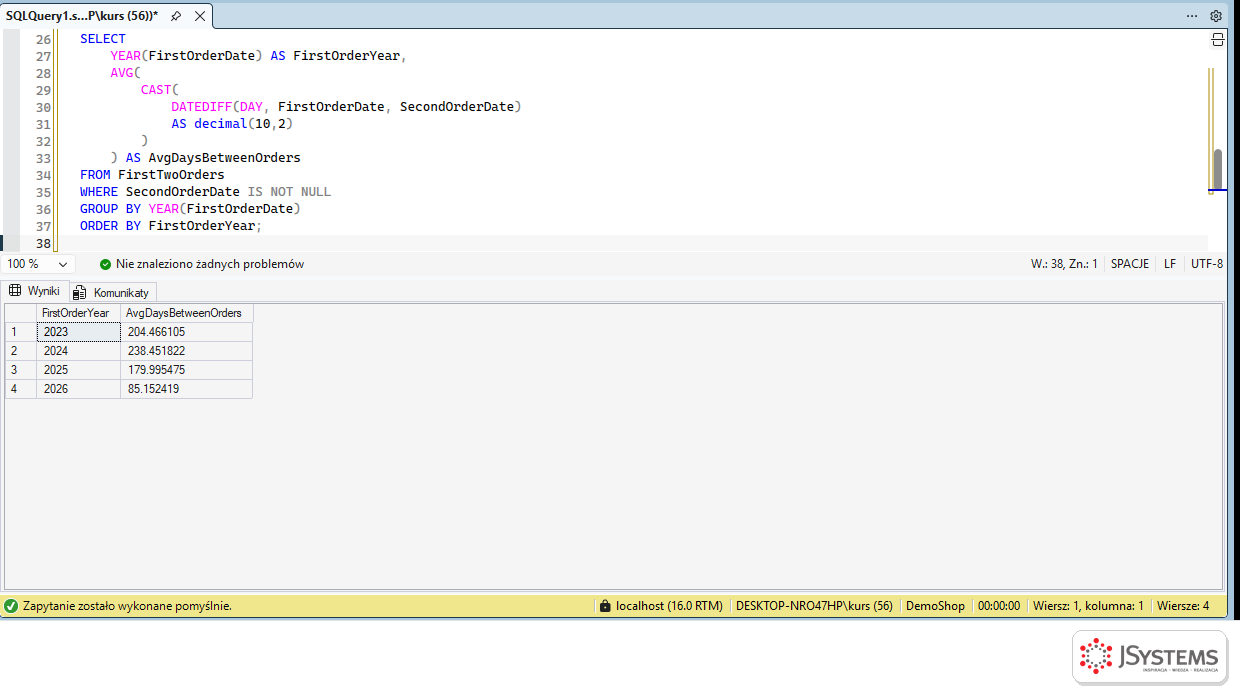Image resolution: width=1240 pixels, height=692 pixels.
Task: Click the editor vertical scrollbar thumb
Action: 1217,169
